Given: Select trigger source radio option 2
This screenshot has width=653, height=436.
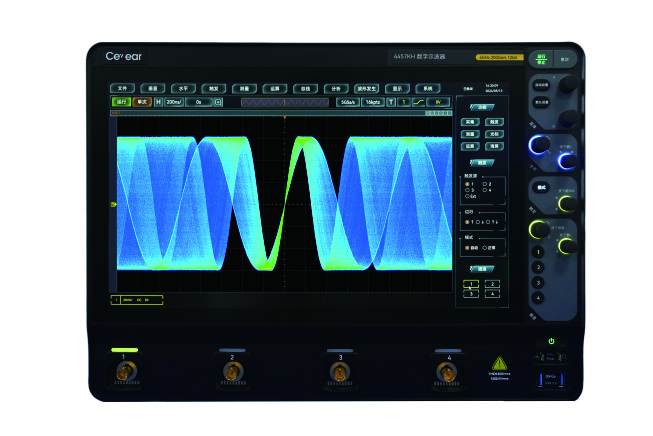Looking at the screenshot, I should 487,184.
